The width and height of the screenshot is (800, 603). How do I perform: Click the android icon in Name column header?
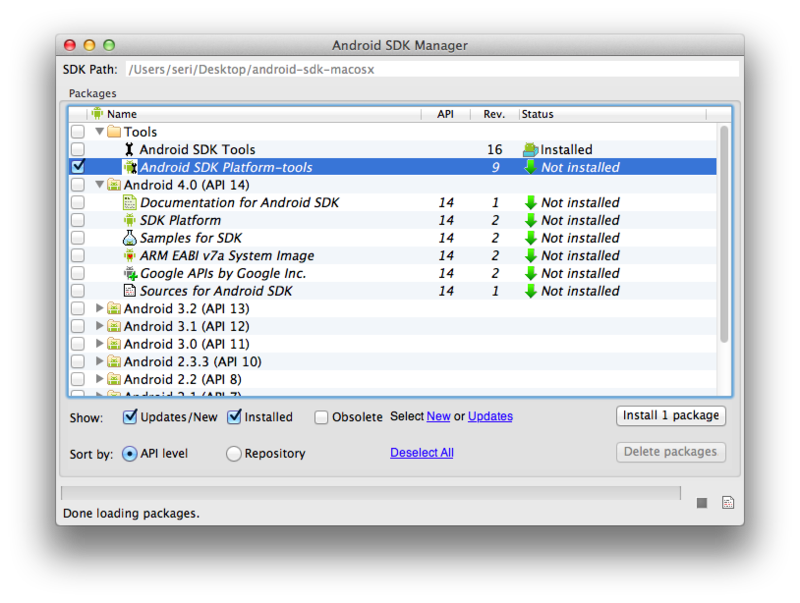tap(97, 113)
